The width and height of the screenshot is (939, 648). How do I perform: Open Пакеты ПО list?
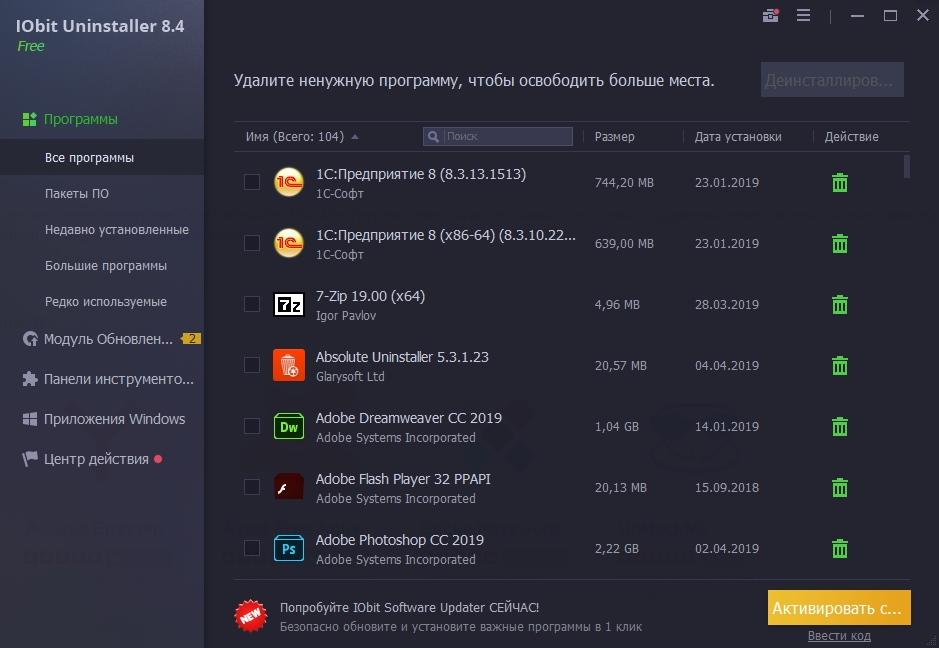pyautogui.click(x=77, y=193)
